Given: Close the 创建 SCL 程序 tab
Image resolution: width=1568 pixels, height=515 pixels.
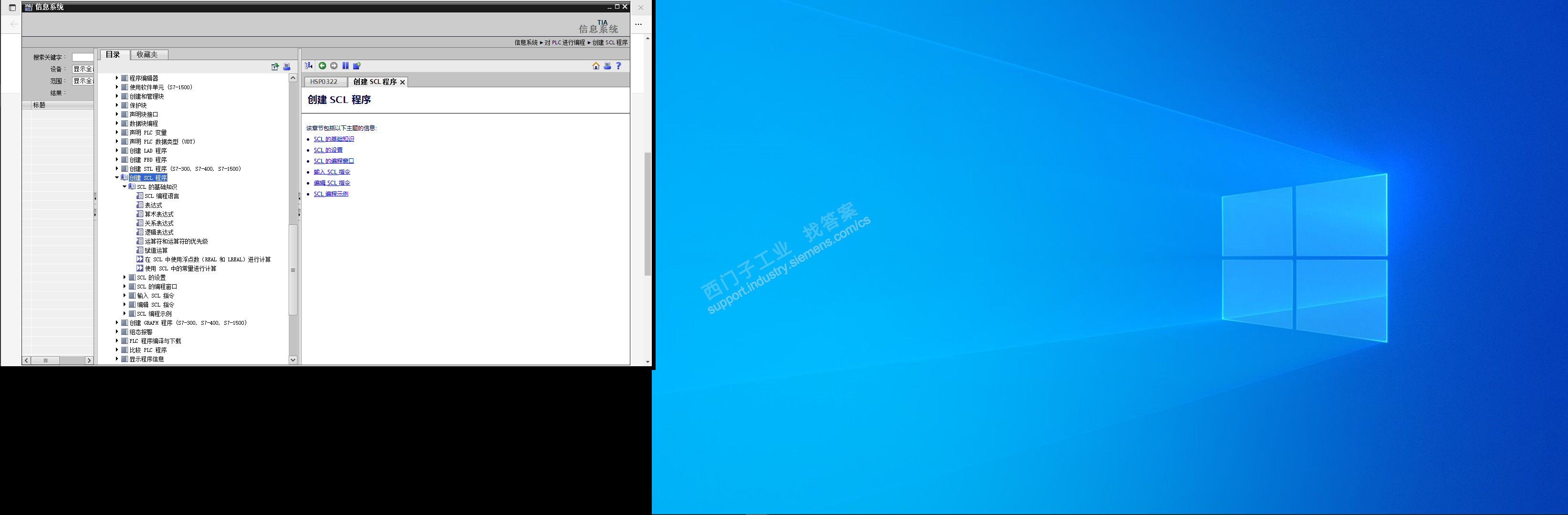Looking at the screenshot, I should 402,82.
